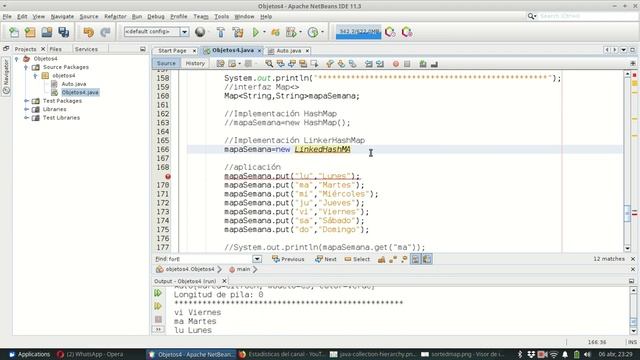Viewport: 640px width, 360px height.
Task: Click the error breakpoint glyph beside line 169
Action: (168, 176)
